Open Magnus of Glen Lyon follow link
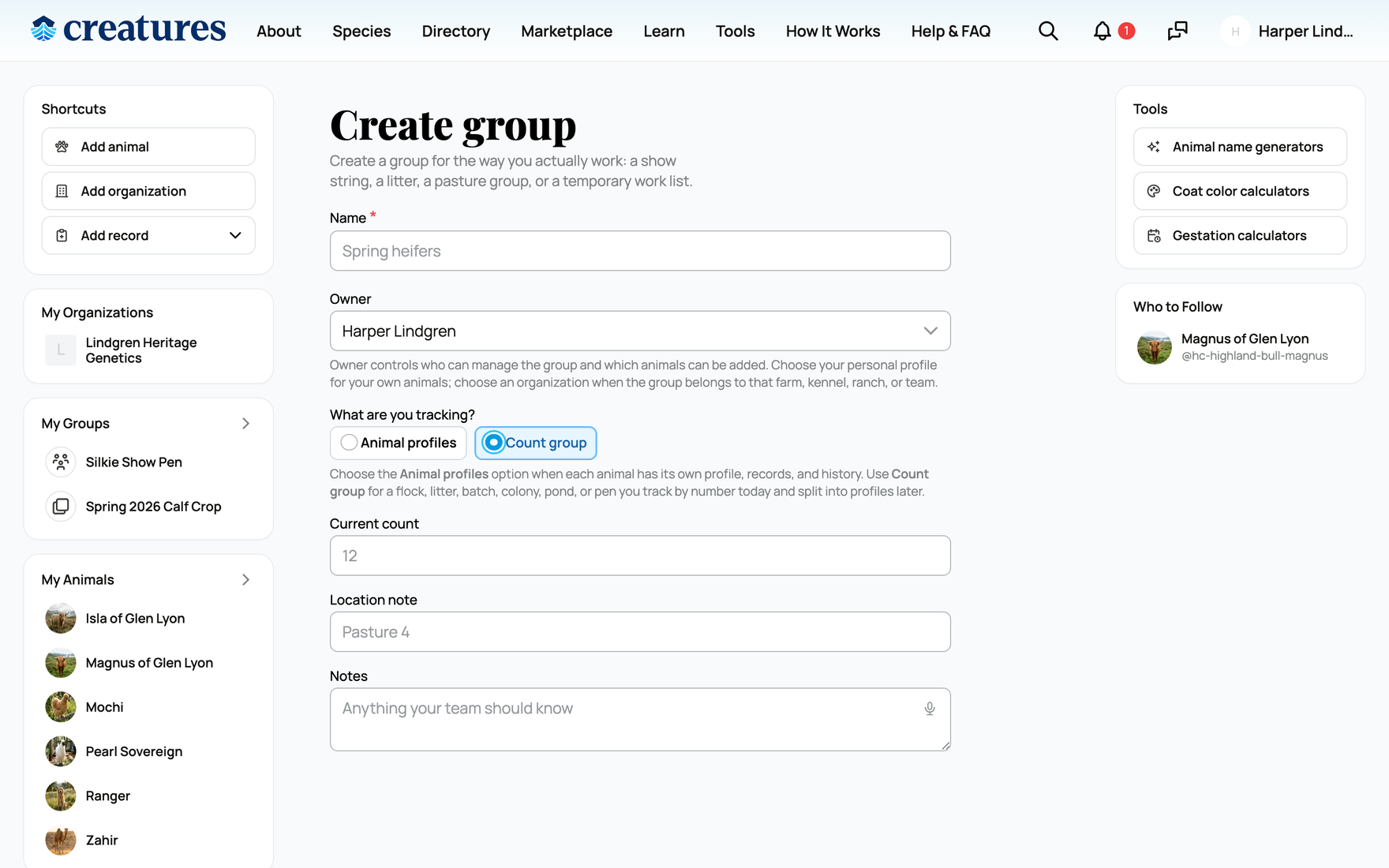The image size is (1389, 868). 1245,339
